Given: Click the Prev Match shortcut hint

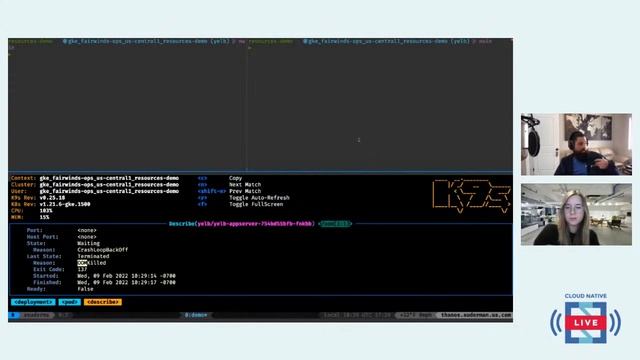Looking at the screenshot, I should click(245, 191).
